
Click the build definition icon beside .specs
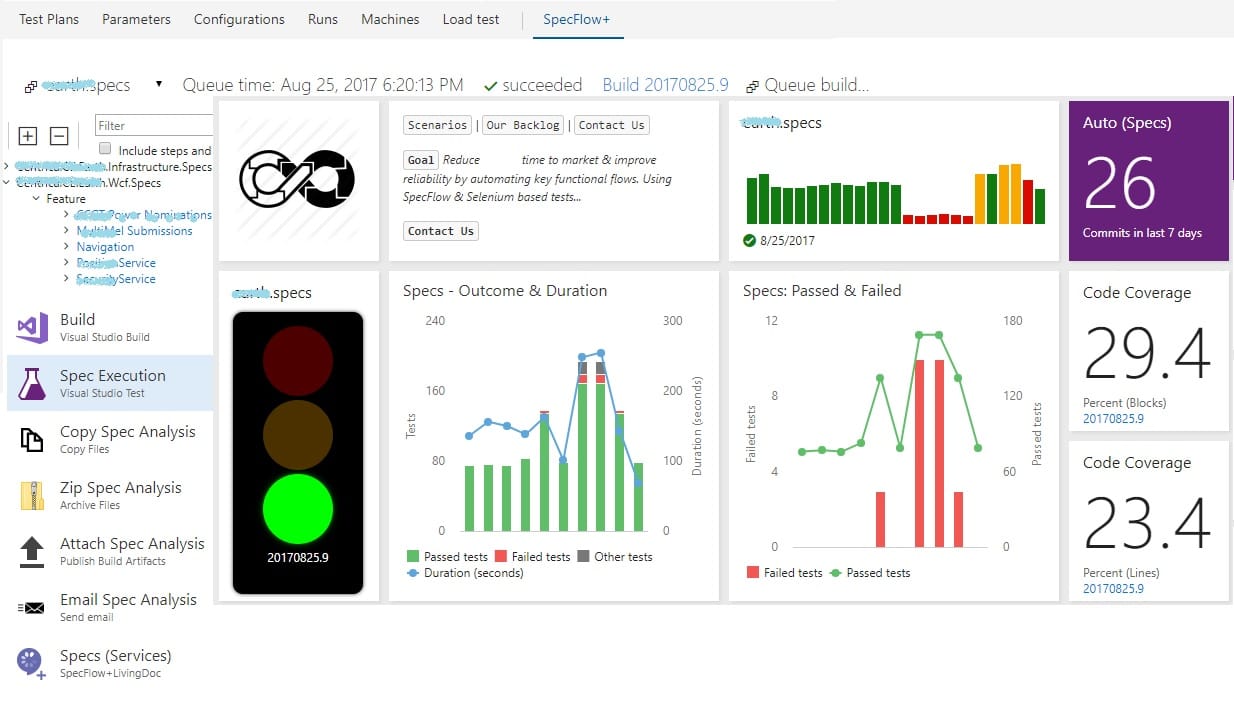click(31, 87)
